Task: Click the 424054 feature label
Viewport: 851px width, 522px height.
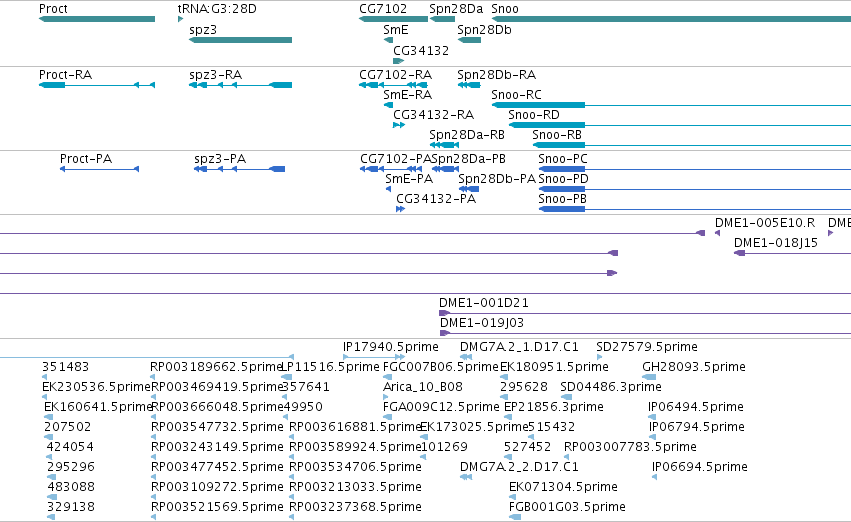Action: pyautogui.click(x=70, y=447)
